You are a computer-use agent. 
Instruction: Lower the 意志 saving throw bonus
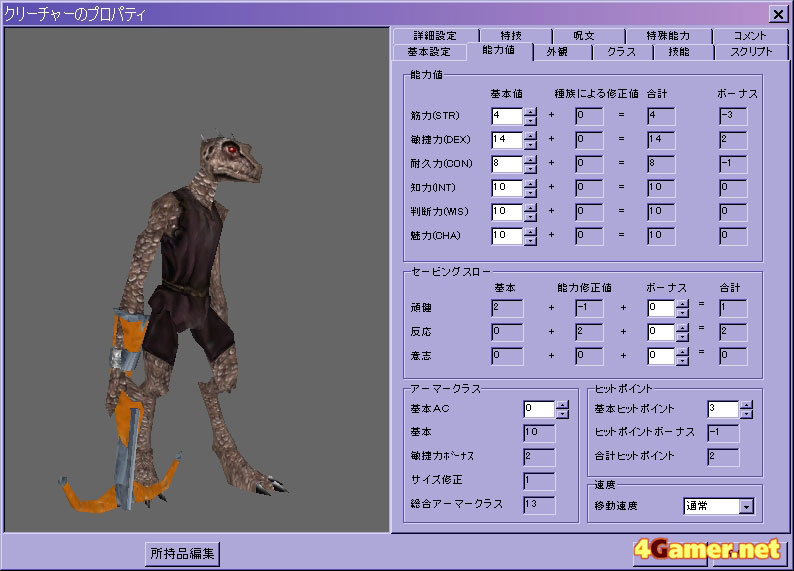click(682, 361)
